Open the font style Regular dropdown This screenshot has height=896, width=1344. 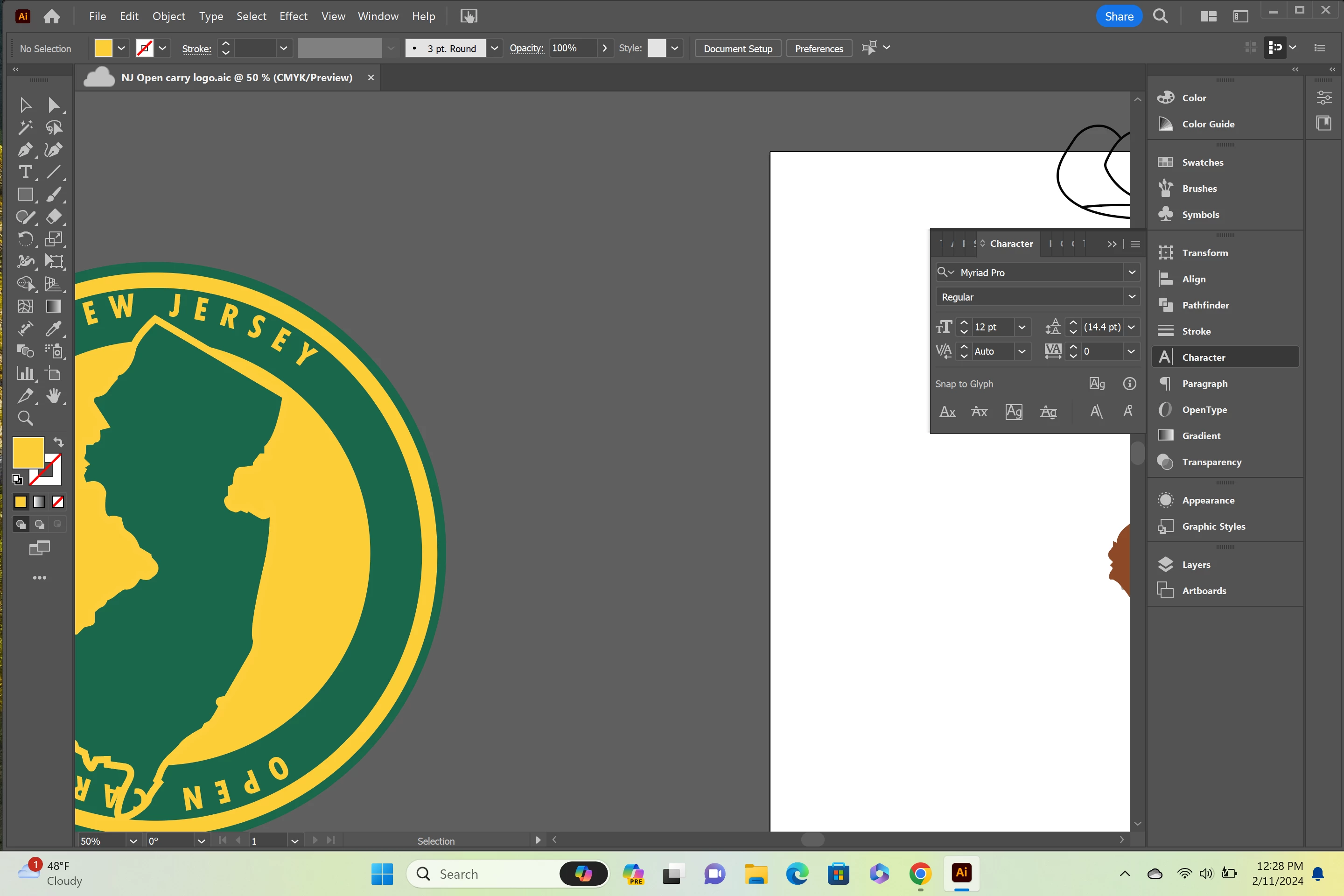(1131, 297)
